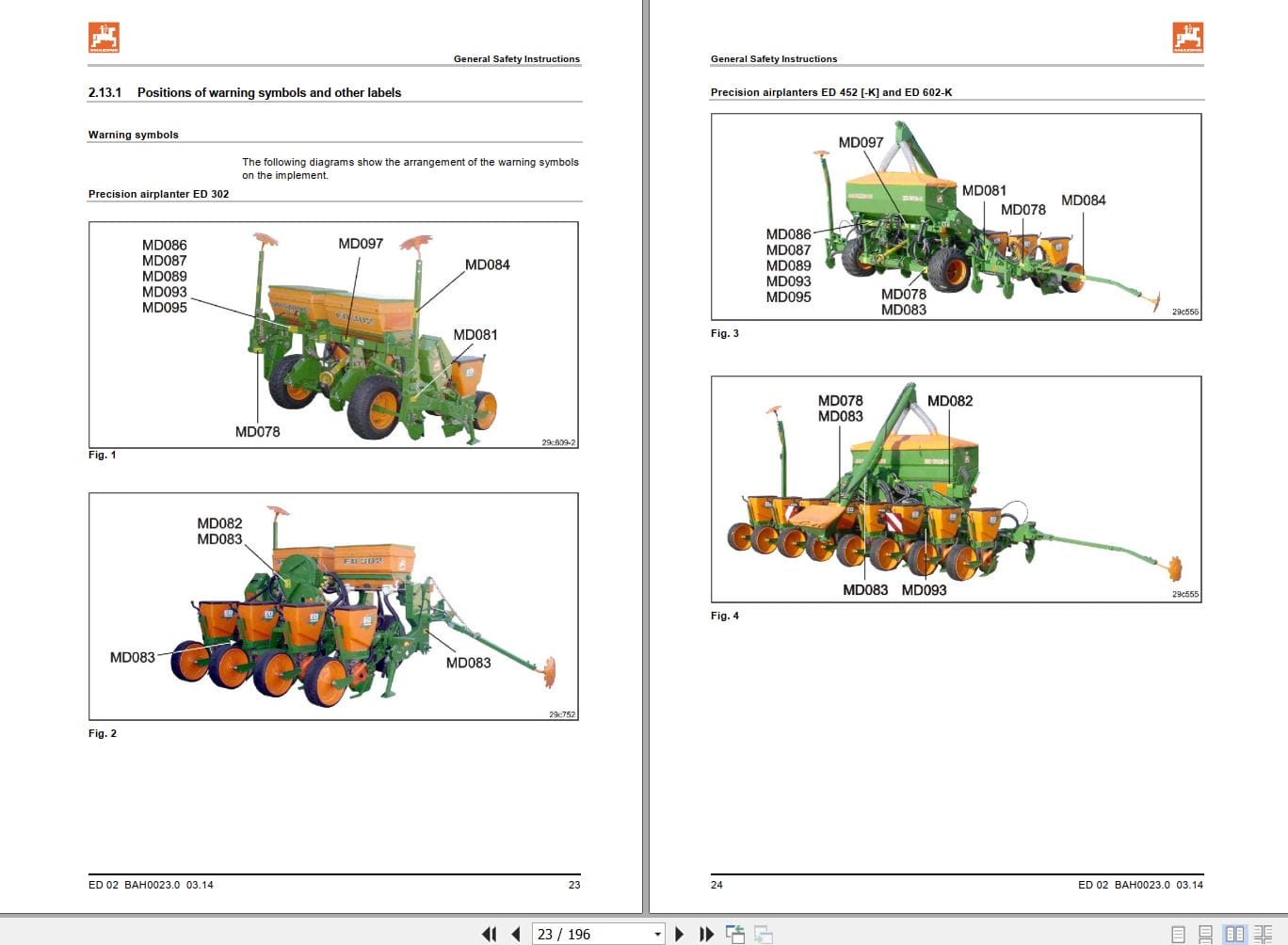Click 'Precision airplanter ED 302' heading
The image size is (1288, 945).
tap(159, 194)
